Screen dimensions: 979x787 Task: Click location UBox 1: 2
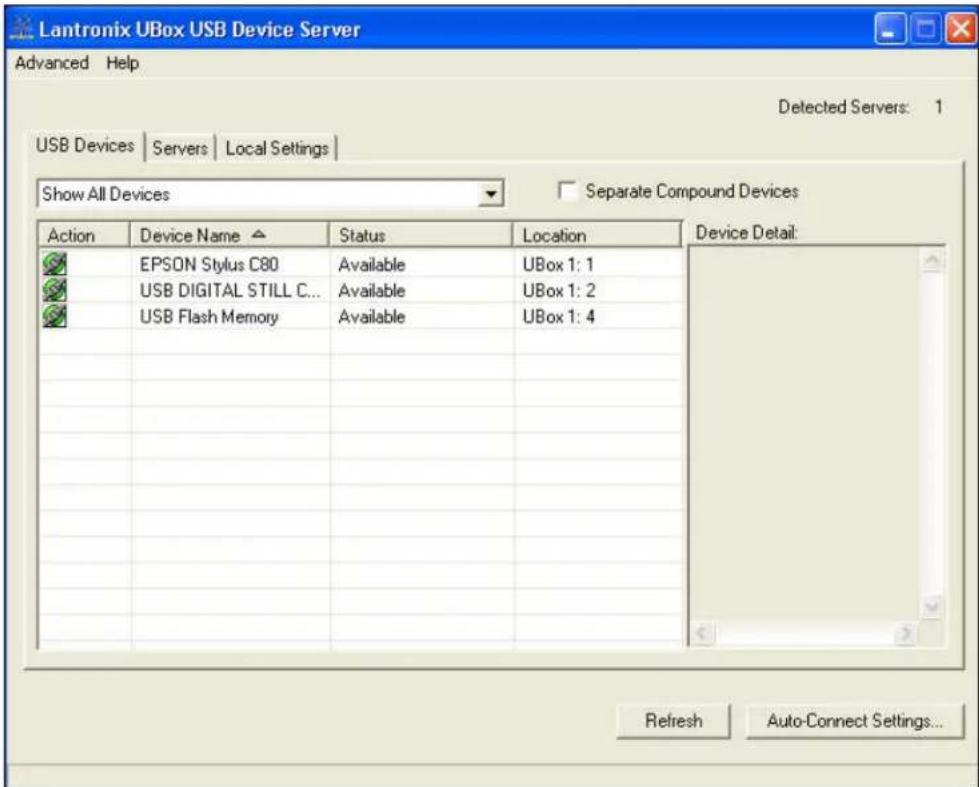(x=559, y=290)
